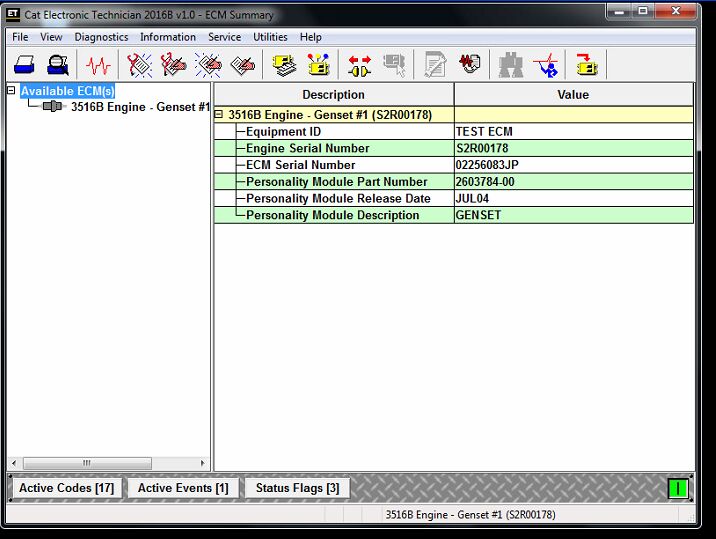Click the 02256083JP value cell
This screenshot has height=539, width=716.
574,165
